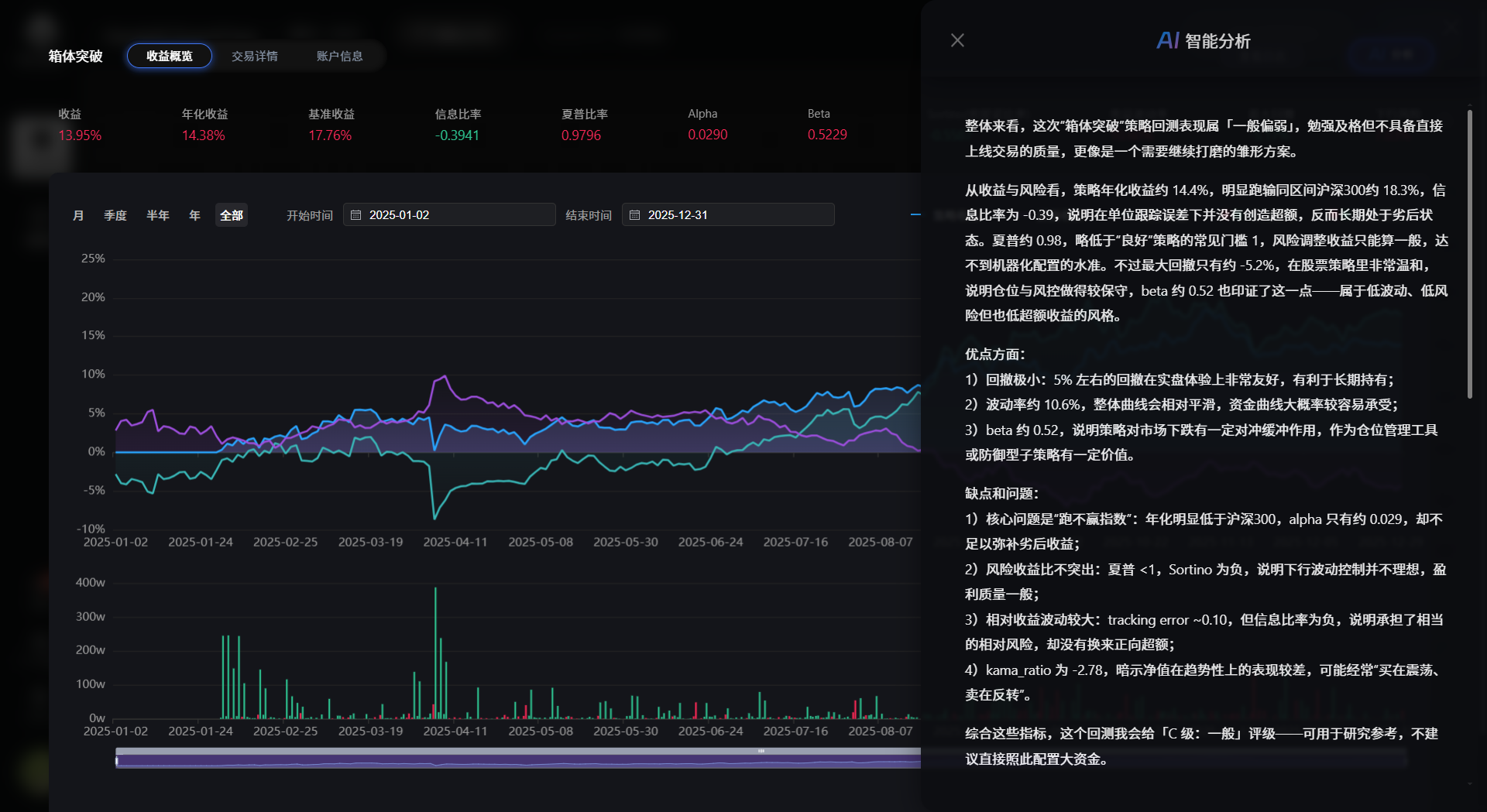
Task: Click the 箱体突破 strategy title
Action: tap(75, 56)
